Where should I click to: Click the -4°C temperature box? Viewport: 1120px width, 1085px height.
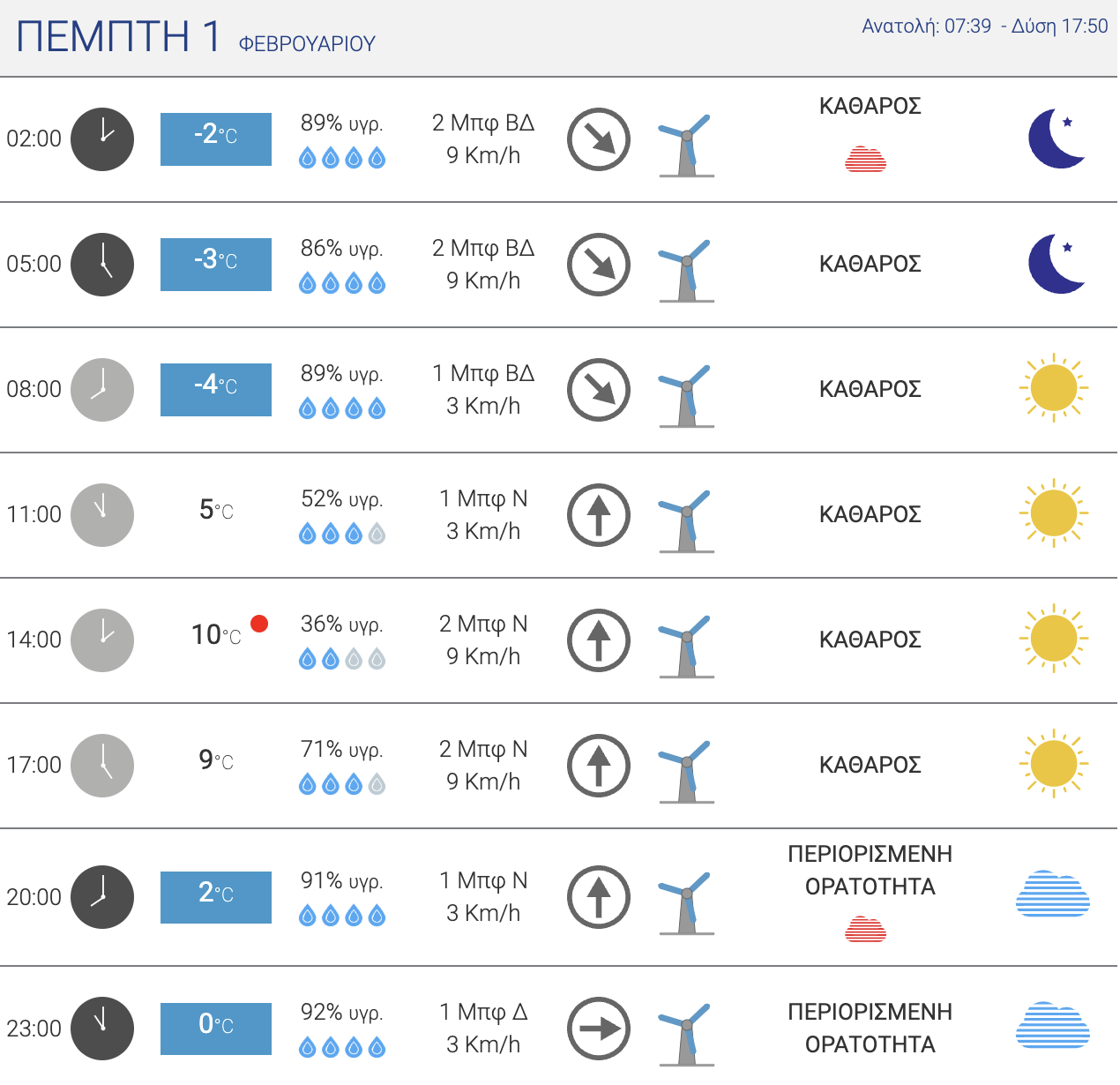click(x=216, y=390)
